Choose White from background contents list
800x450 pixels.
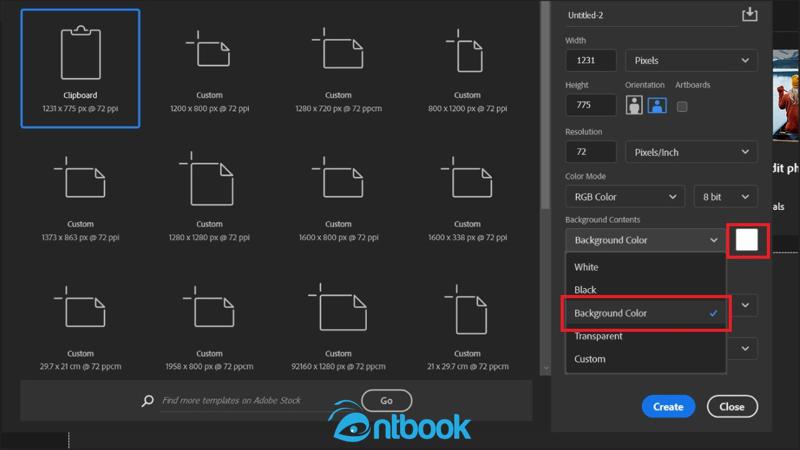(645, 267)
